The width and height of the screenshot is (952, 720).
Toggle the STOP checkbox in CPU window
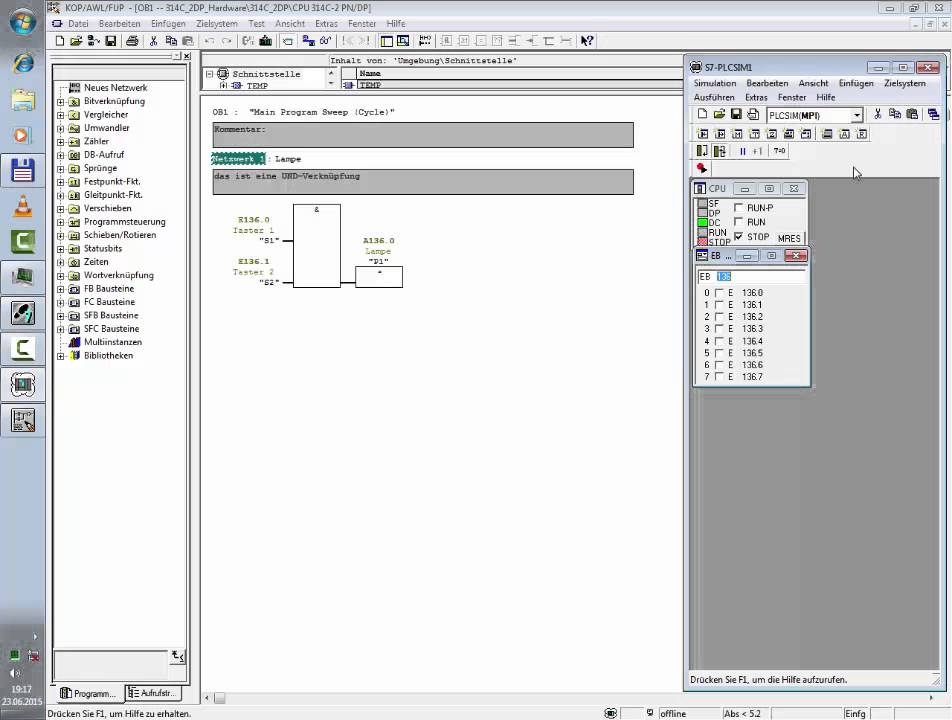[x=738, y=236]
